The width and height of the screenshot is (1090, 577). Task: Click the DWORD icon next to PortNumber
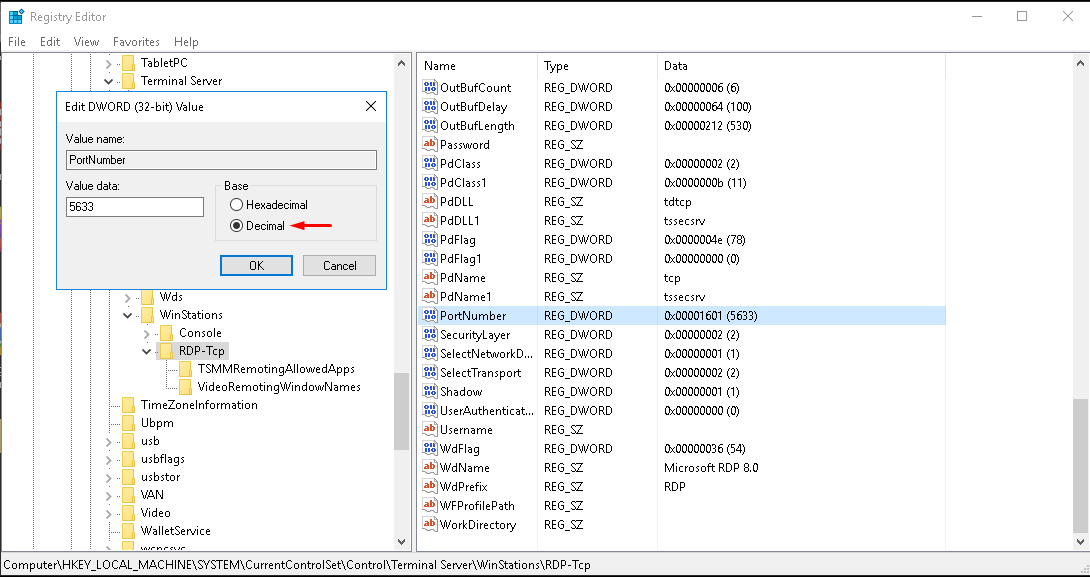430,316
